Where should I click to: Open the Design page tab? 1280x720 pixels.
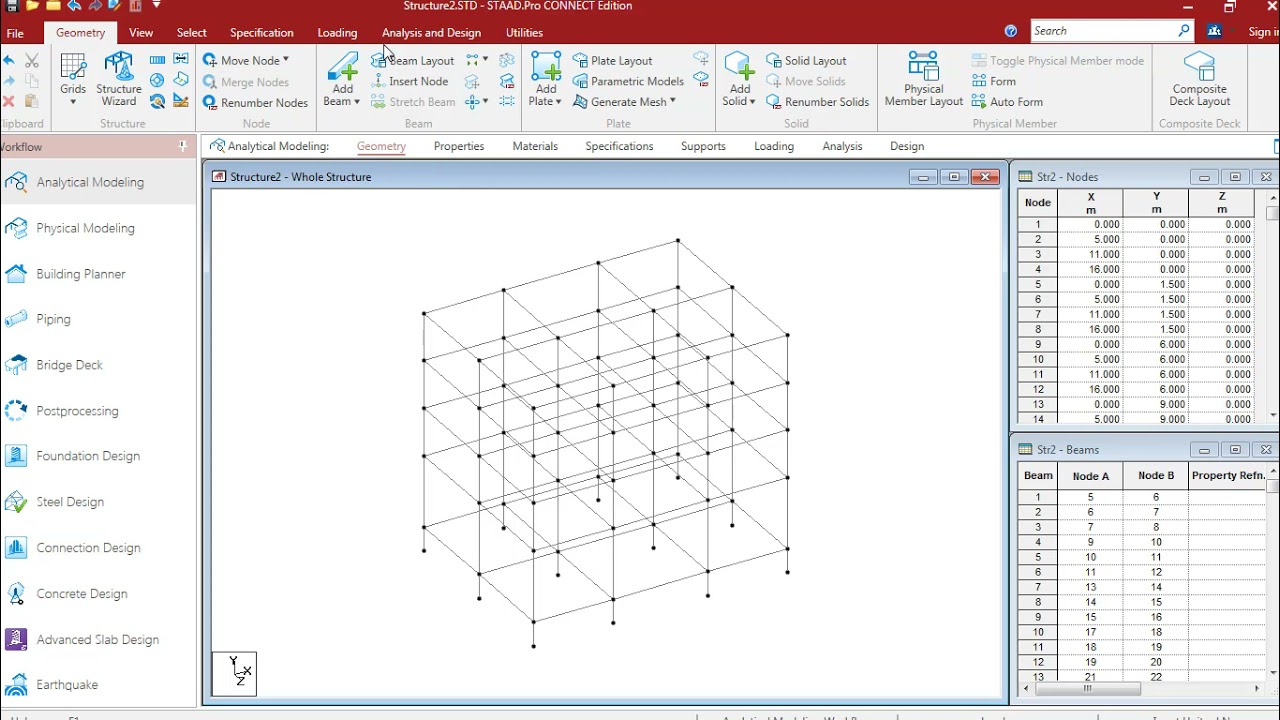pyautogui.click(x=907, y=146)
